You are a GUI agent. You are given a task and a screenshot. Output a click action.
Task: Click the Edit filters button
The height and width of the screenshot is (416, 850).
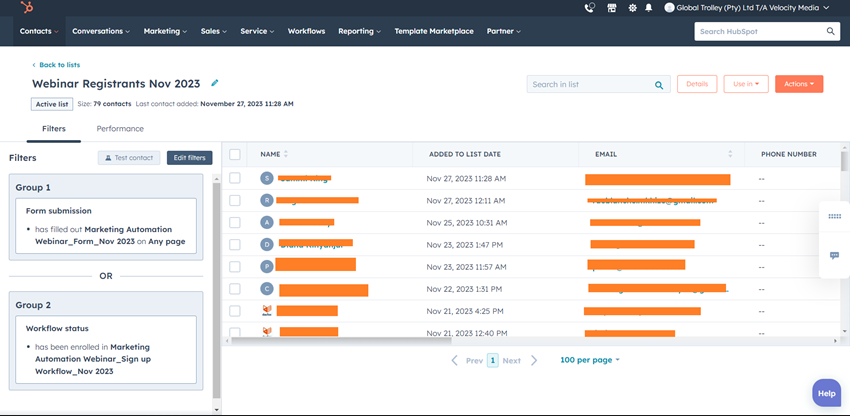coord(190,158)
